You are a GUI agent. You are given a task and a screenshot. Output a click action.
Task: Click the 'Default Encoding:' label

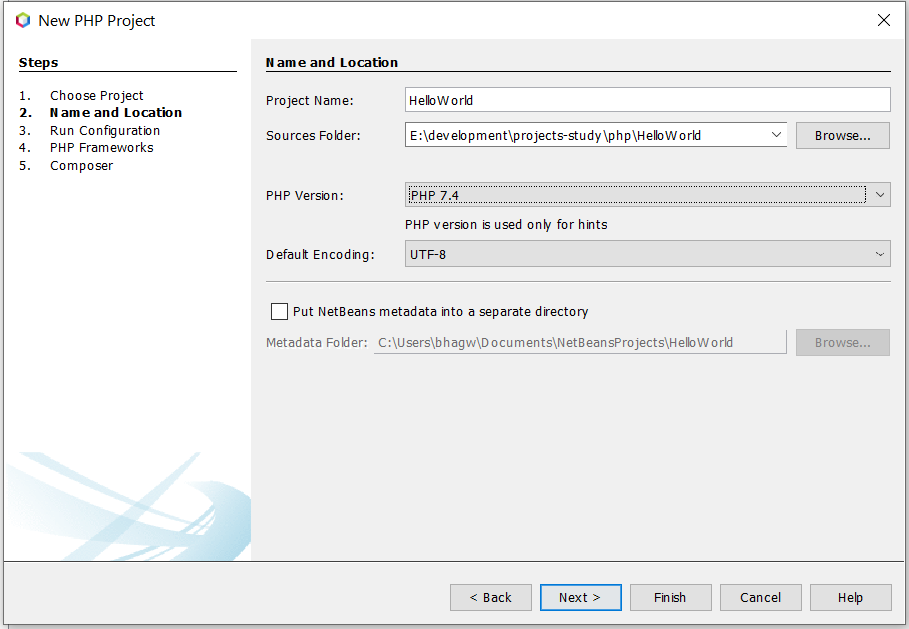pyautogui.click(x=320, y=254)
